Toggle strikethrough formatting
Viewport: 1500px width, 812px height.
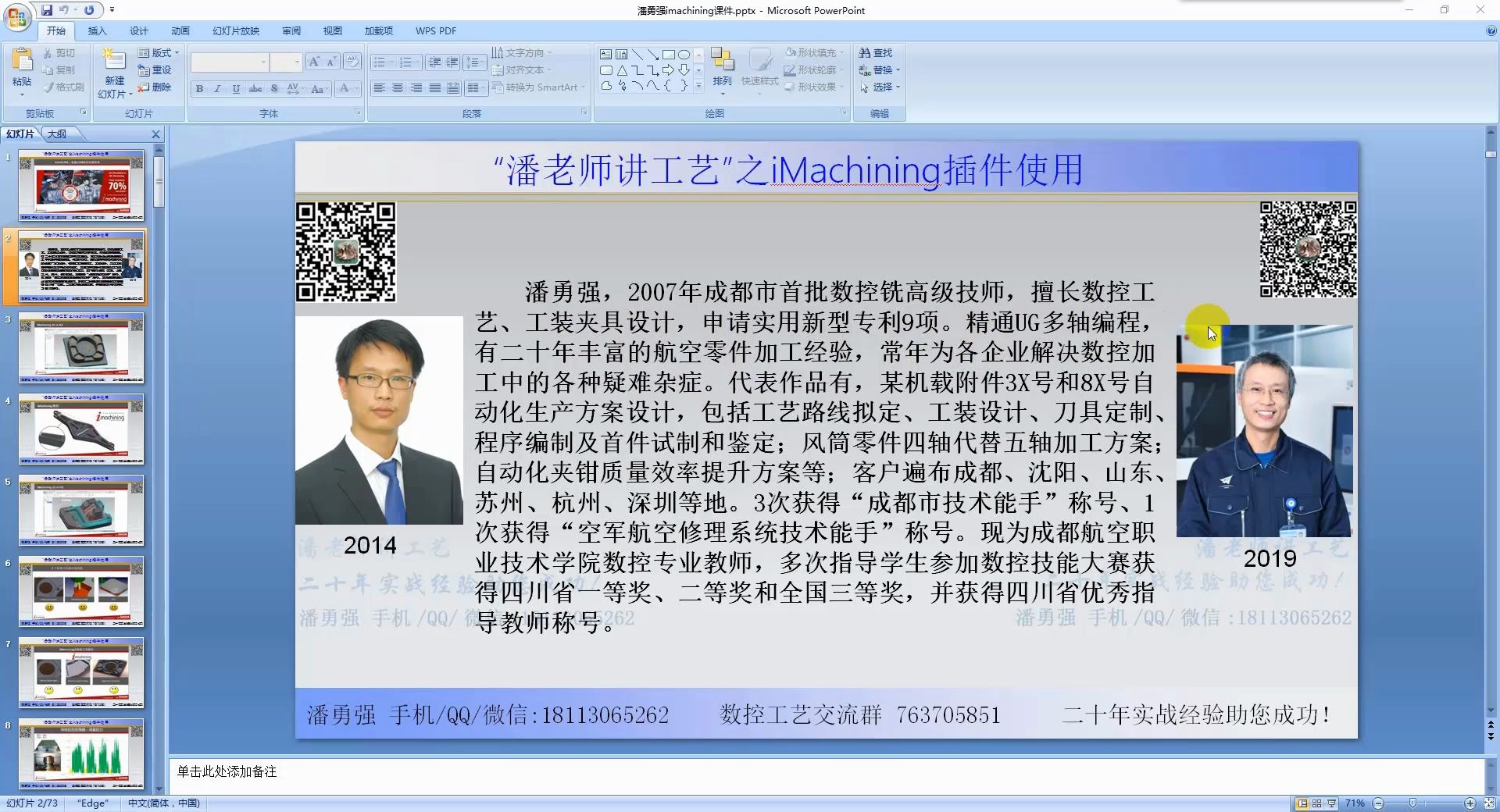[255, 88]
